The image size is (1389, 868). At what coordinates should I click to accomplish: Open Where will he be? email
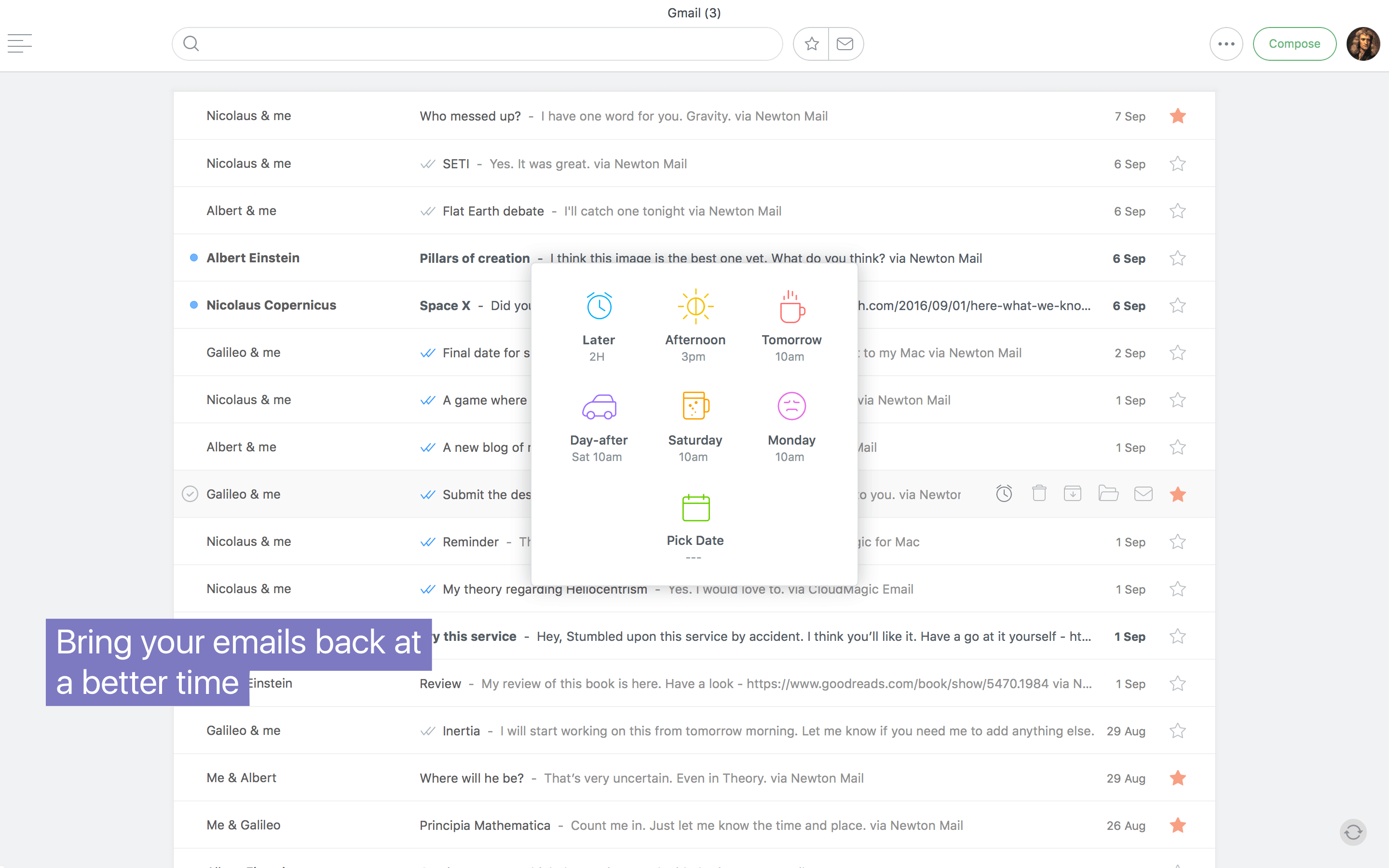(694, 778)
